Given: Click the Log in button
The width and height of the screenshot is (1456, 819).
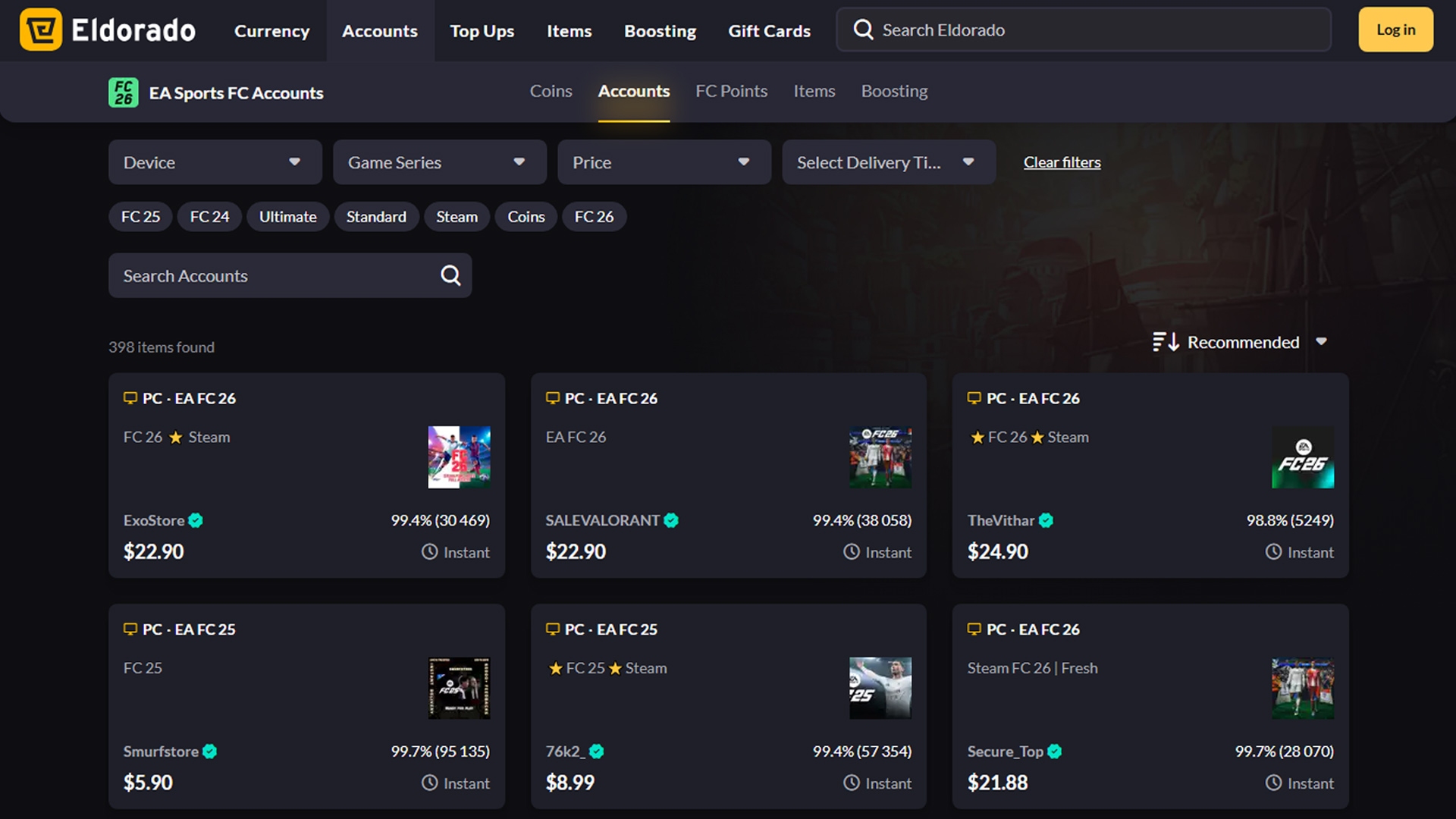Looking at the screenshot, I should pyautogui.click(x=1395, y=30).
